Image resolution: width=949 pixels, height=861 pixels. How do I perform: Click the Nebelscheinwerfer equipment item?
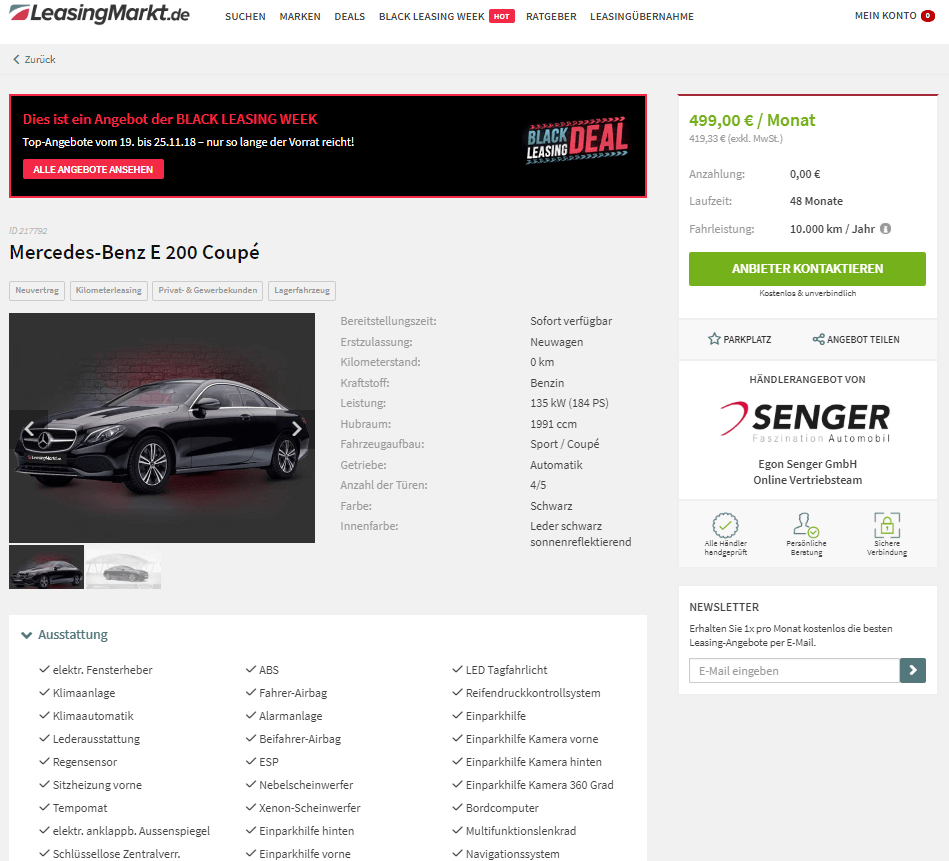point(306,785)
